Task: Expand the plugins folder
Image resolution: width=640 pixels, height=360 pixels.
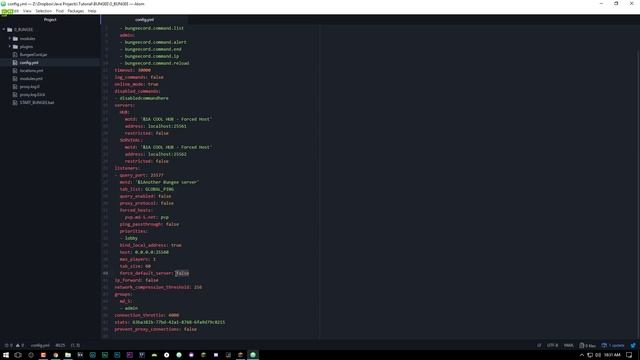Action: coord(10,47)
